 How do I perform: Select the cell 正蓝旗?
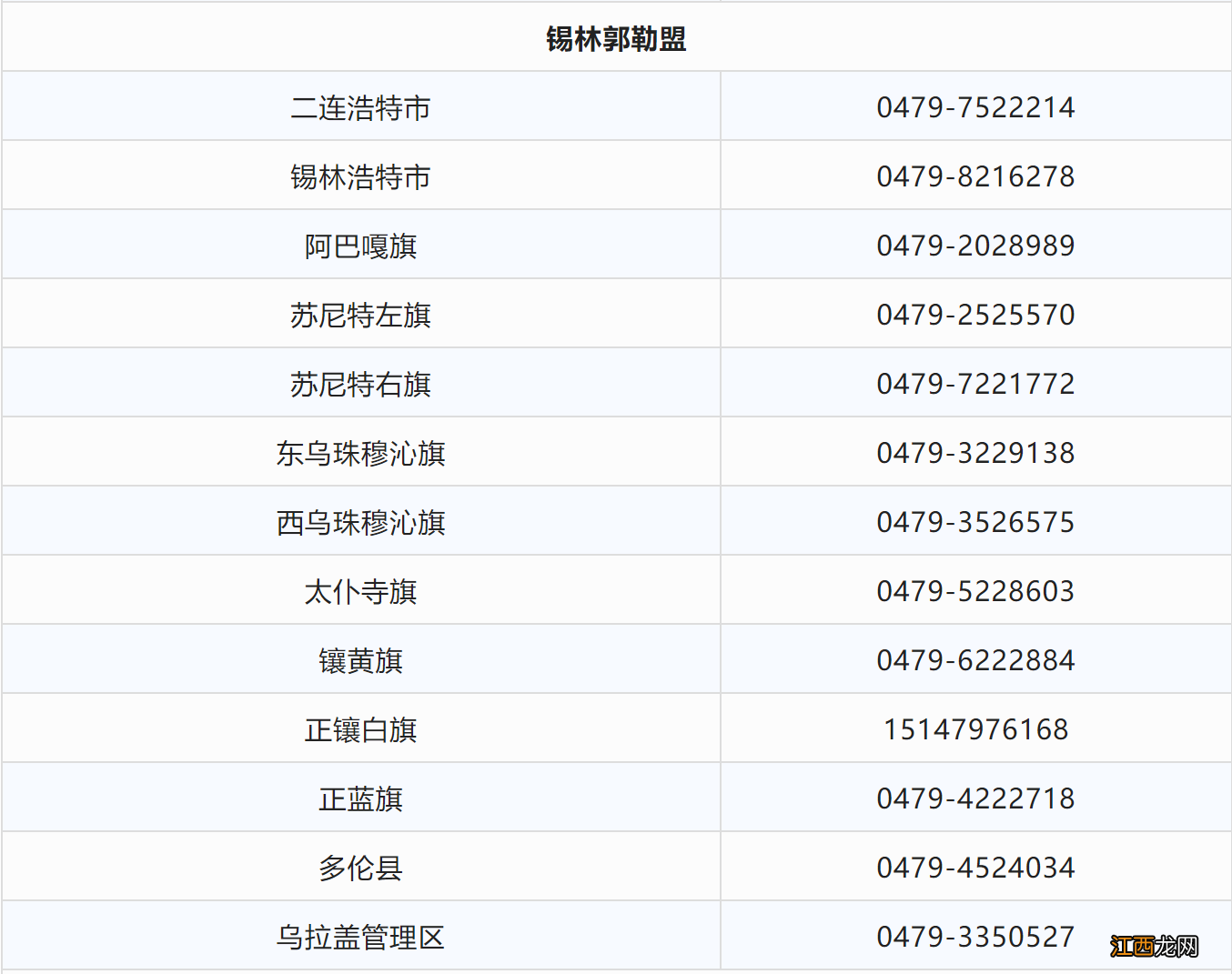pyautogui.click(x=361, y=798)
